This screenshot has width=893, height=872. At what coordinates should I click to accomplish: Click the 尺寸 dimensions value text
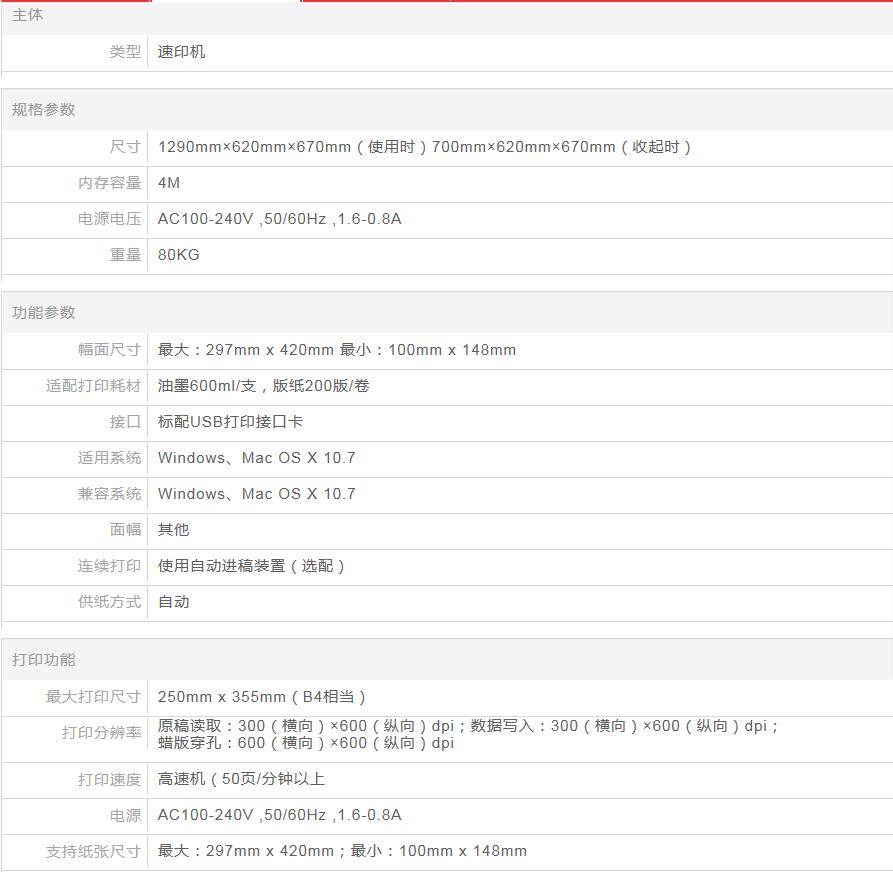425,147
